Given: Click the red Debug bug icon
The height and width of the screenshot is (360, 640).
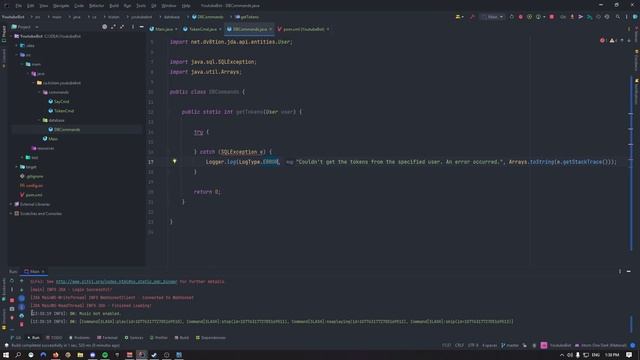Looking at the screenshot, I should (x=520, y=17).
